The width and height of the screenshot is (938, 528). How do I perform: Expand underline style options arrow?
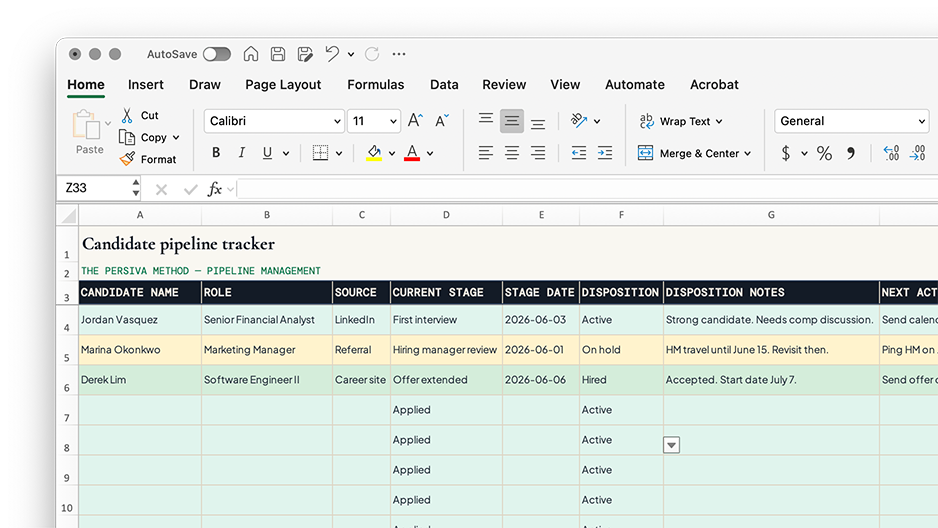click(x=286, y=154)
